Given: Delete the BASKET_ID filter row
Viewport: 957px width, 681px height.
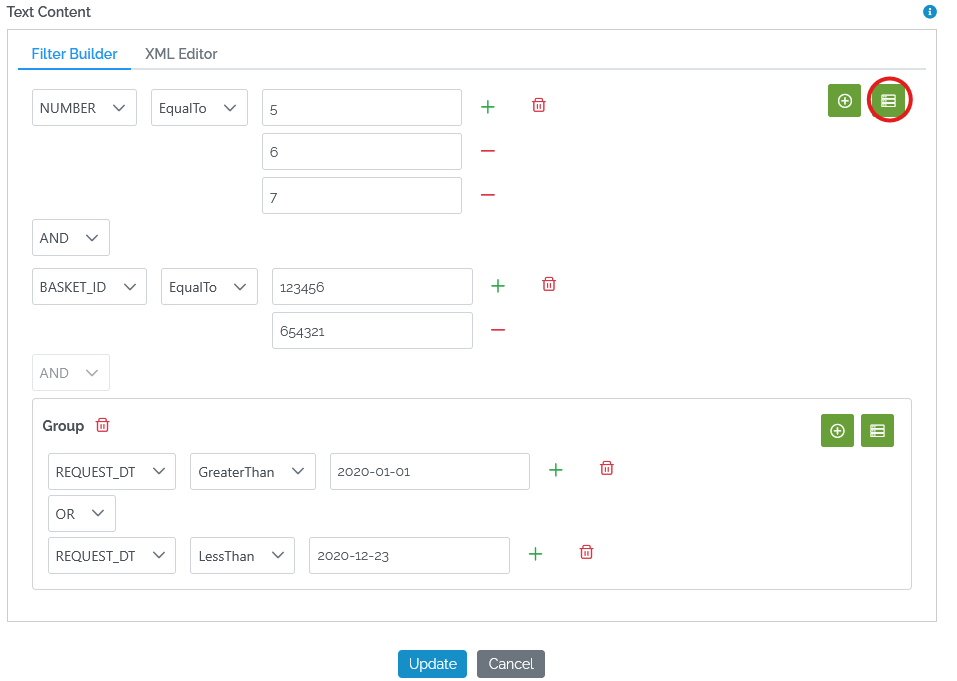Looking at the screenshot, I should tap(549, 285).
